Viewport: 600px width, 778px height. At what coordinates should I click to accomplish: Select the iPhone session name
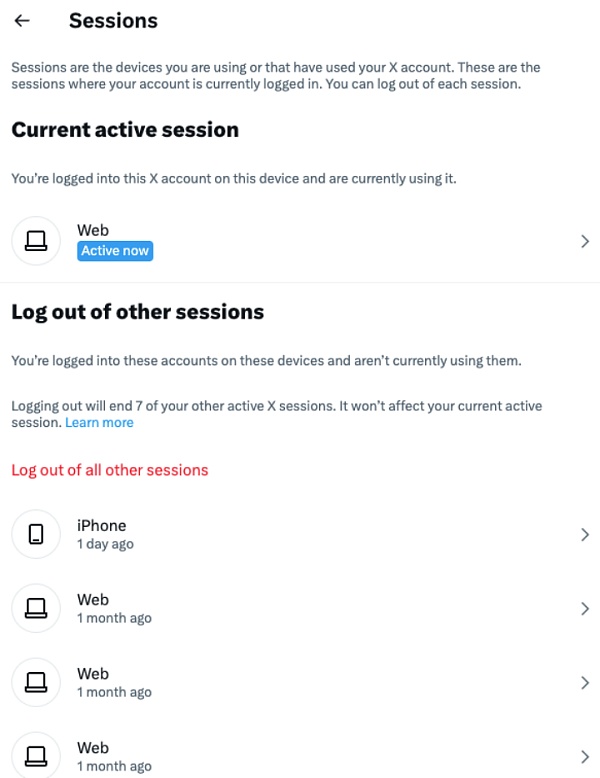tap(102, 526)
